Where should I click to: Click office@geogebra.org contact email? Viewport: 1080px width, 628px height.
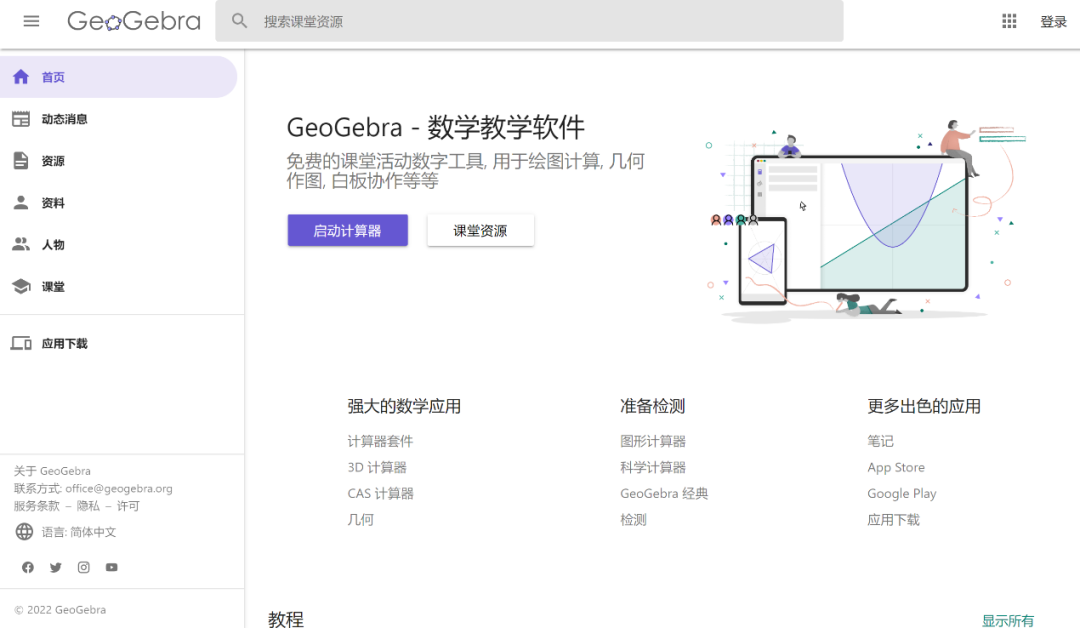tap(119, 488)
